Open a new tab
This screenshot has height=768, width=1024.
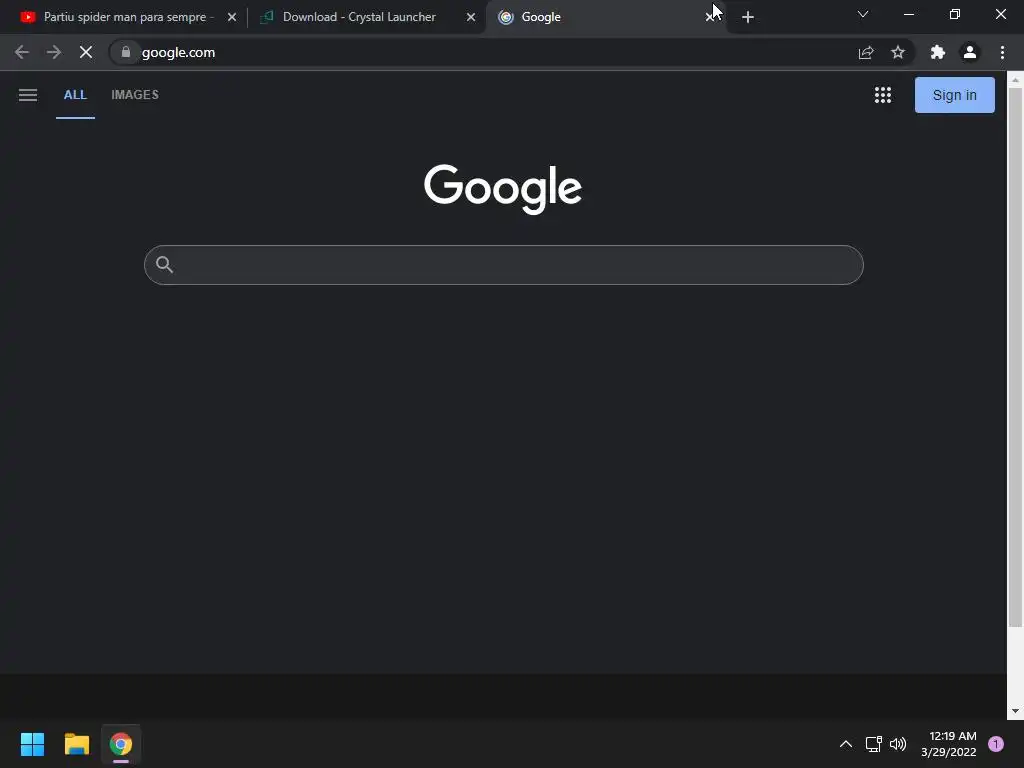tap(748, 17)
